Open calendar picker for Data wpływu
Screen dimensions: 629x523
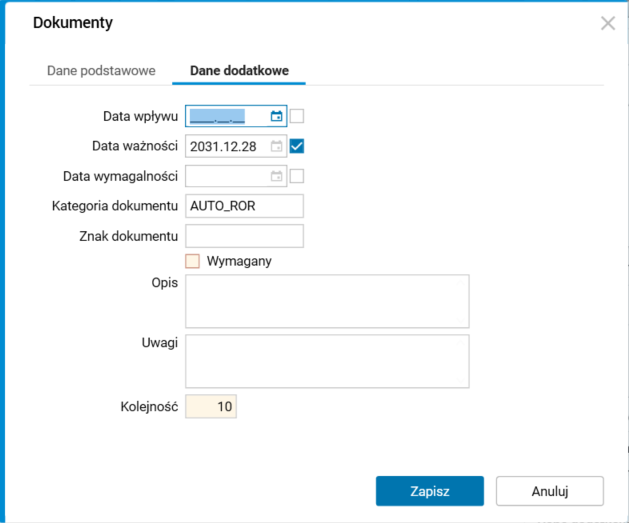[x=277, y=116]
